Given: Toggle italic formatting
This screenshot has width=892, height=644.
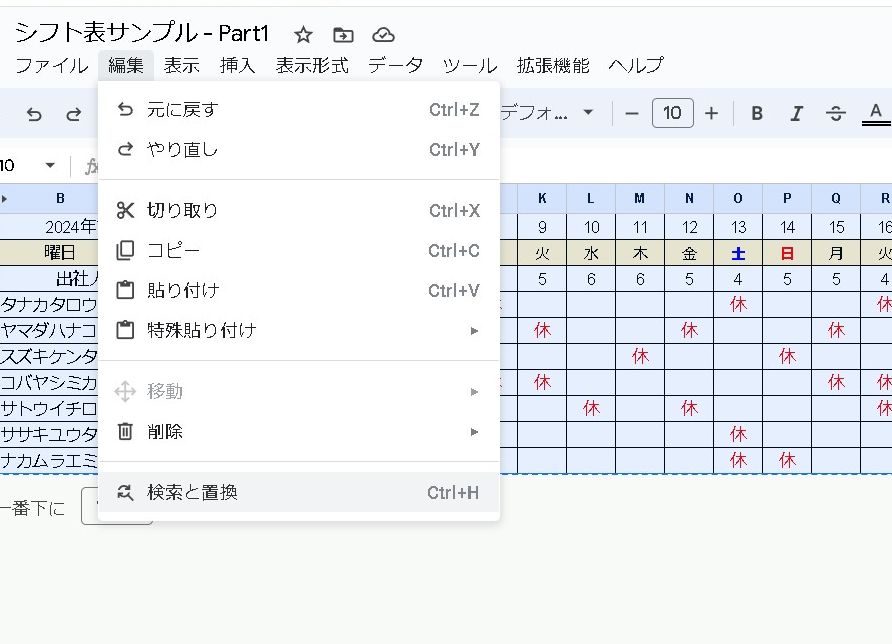Looking at the screenshot, I should coord(796,113).
